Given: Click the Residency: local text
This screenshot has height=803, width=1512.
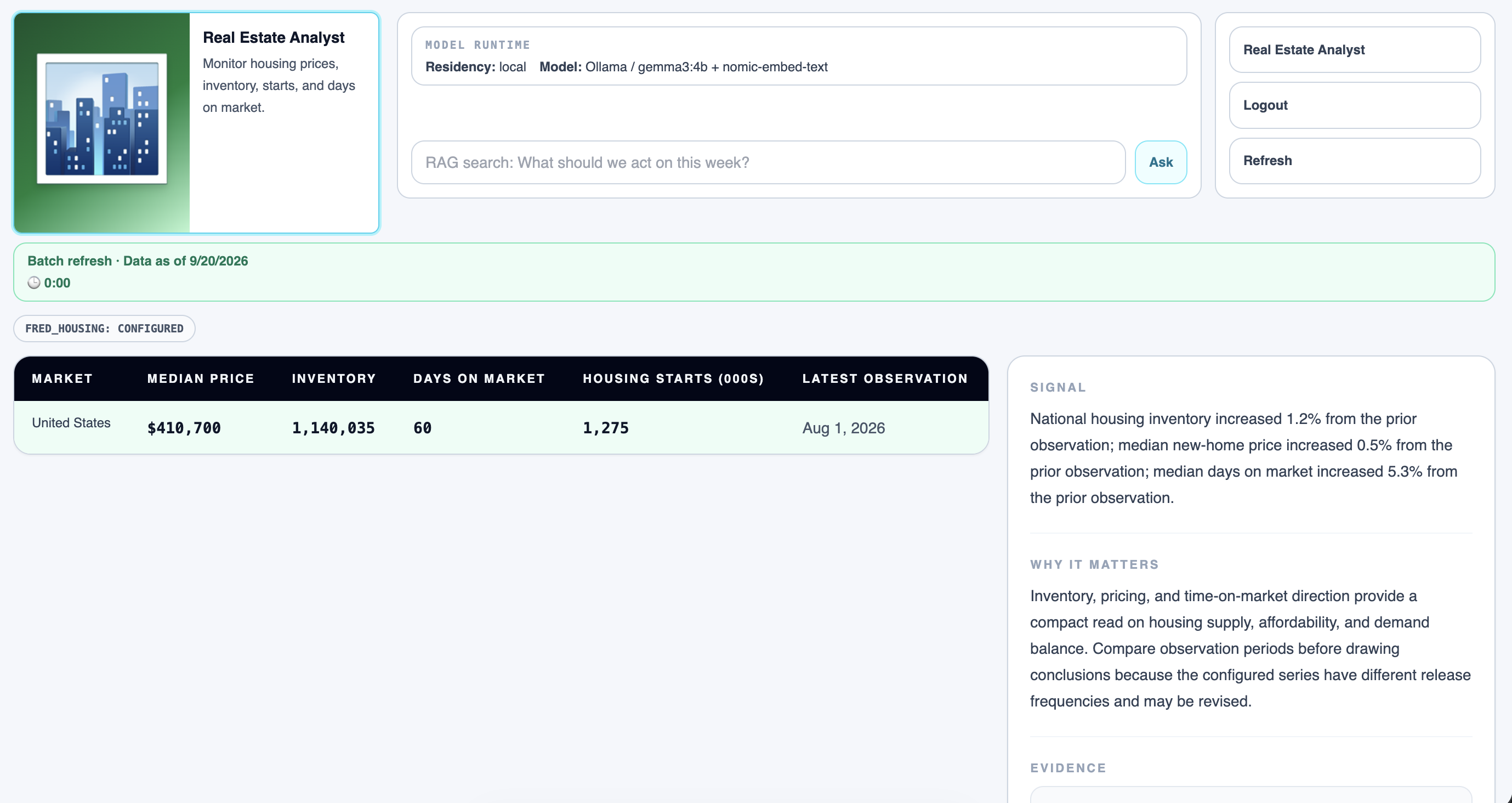Looking at the screenshot, I should (475, 67).
